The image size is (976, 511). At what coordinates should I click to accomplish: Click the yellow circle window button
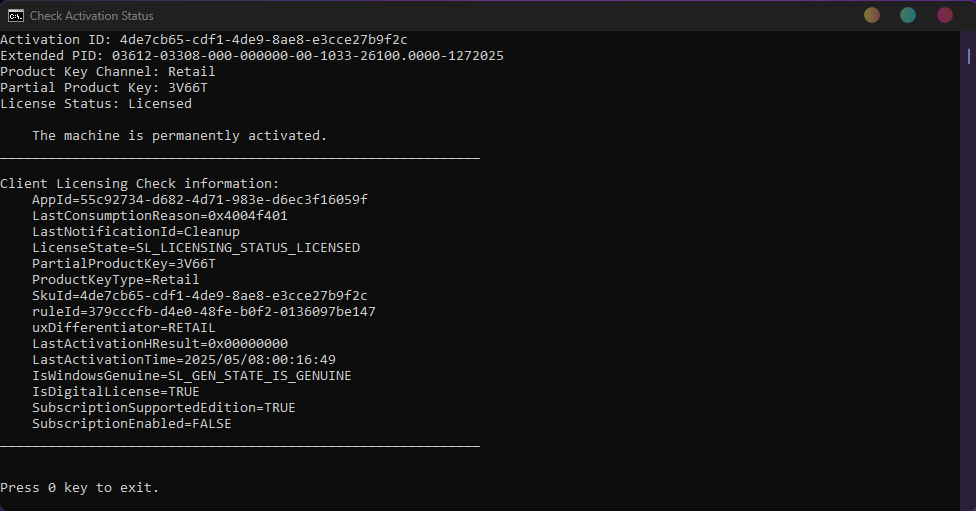[872, 15]
